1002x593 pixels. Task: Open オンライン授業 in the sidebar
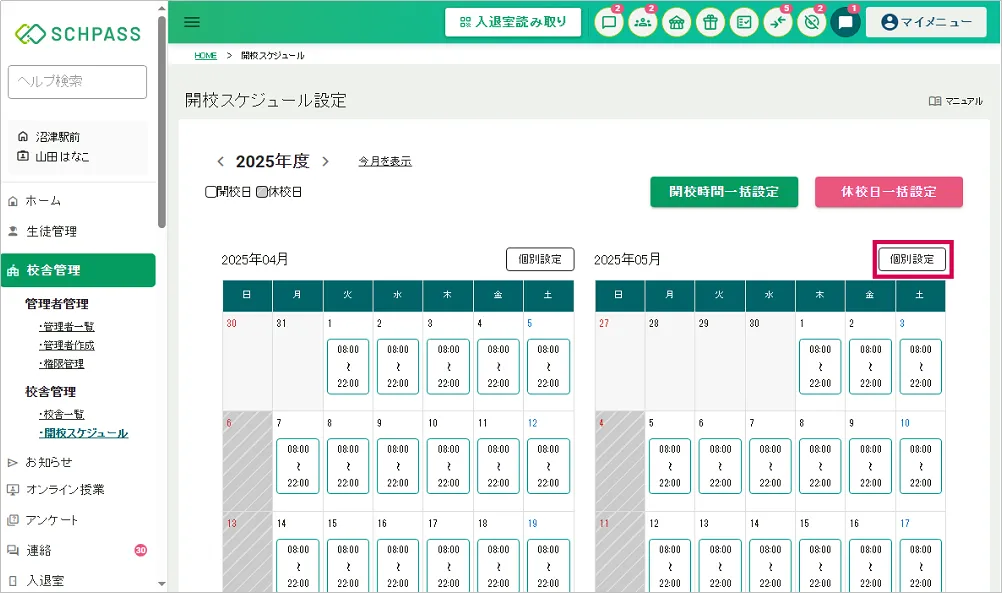(64, 490)
